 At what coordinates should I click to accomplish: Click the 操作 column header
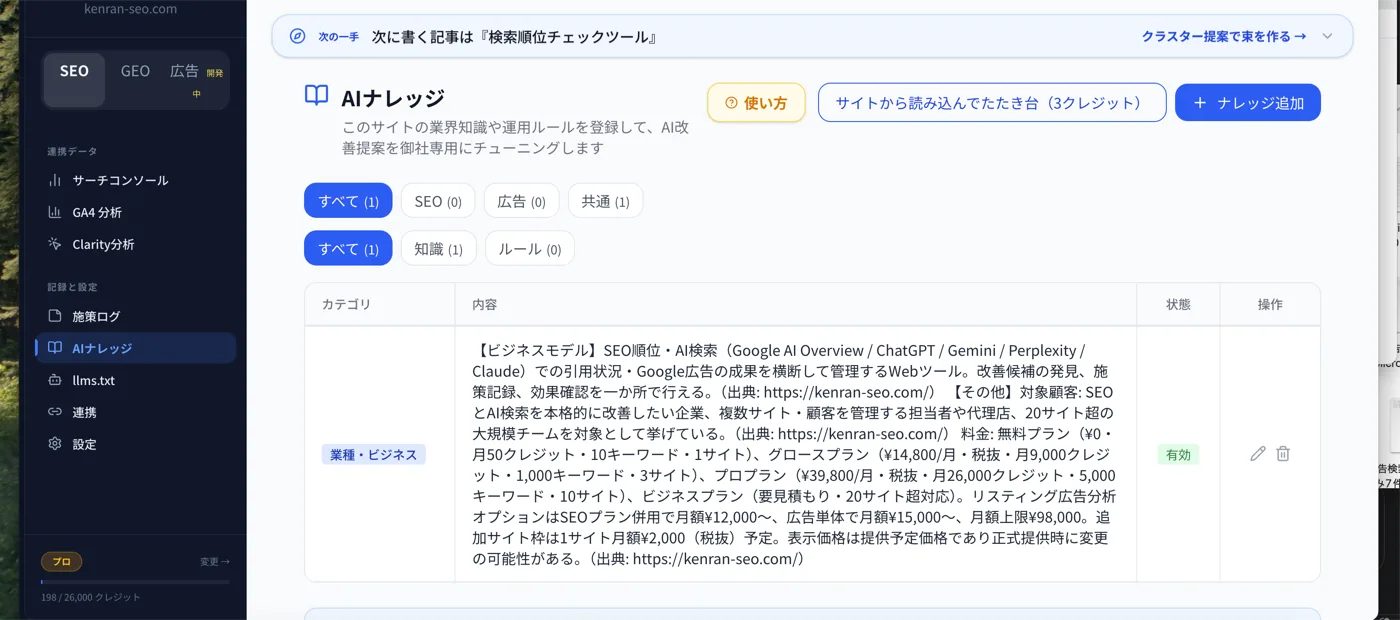[x=1270, y=304]
